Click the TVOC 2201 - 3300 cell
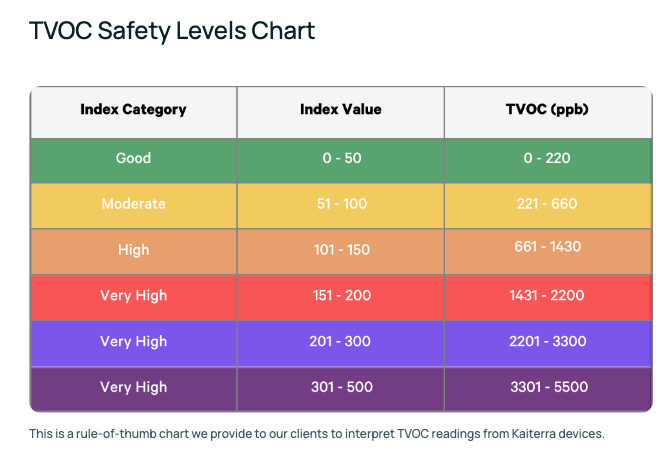670x453 pixels. coord(548,344)
